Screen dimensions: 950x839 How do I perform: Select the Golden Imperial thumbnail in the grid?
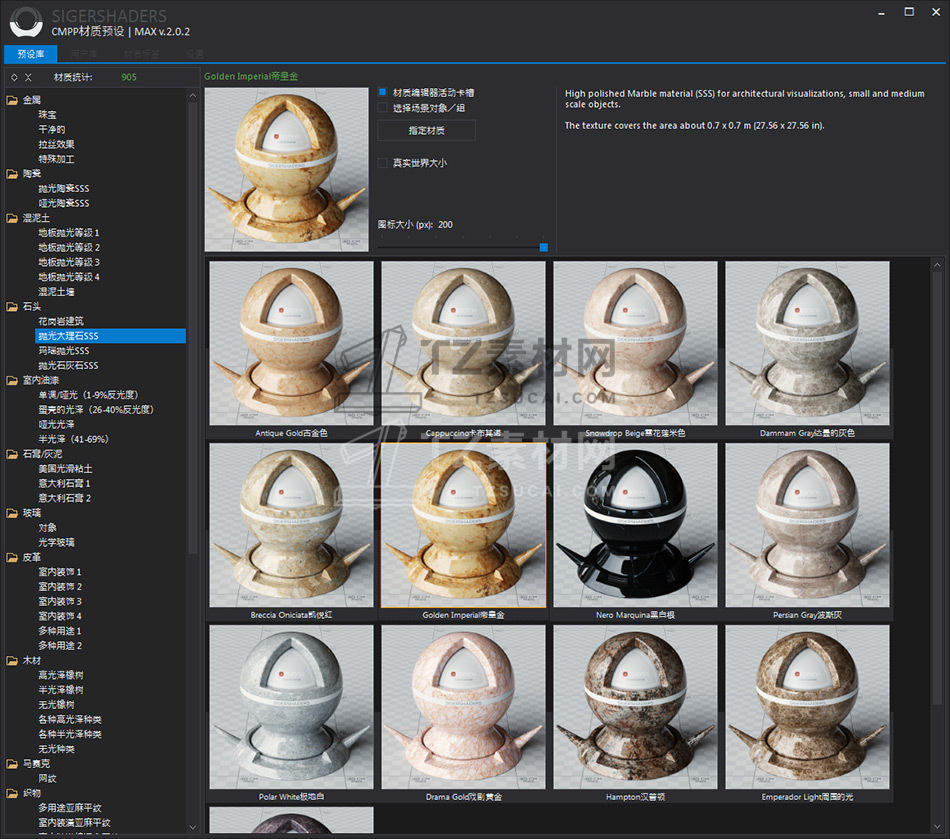[x=463, y=525]
